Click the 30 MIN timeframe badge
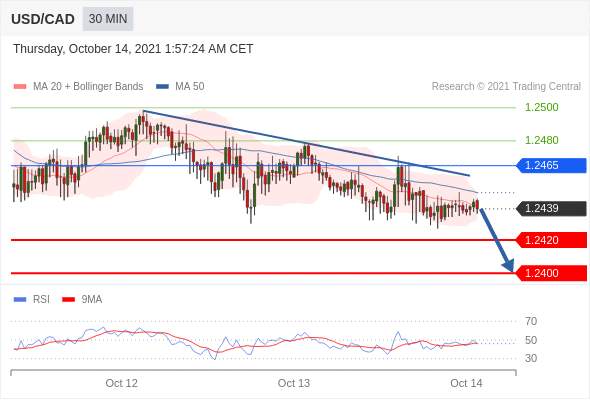Image resolution: width=590 pixels, height=400 pixels. pos(108,19)
